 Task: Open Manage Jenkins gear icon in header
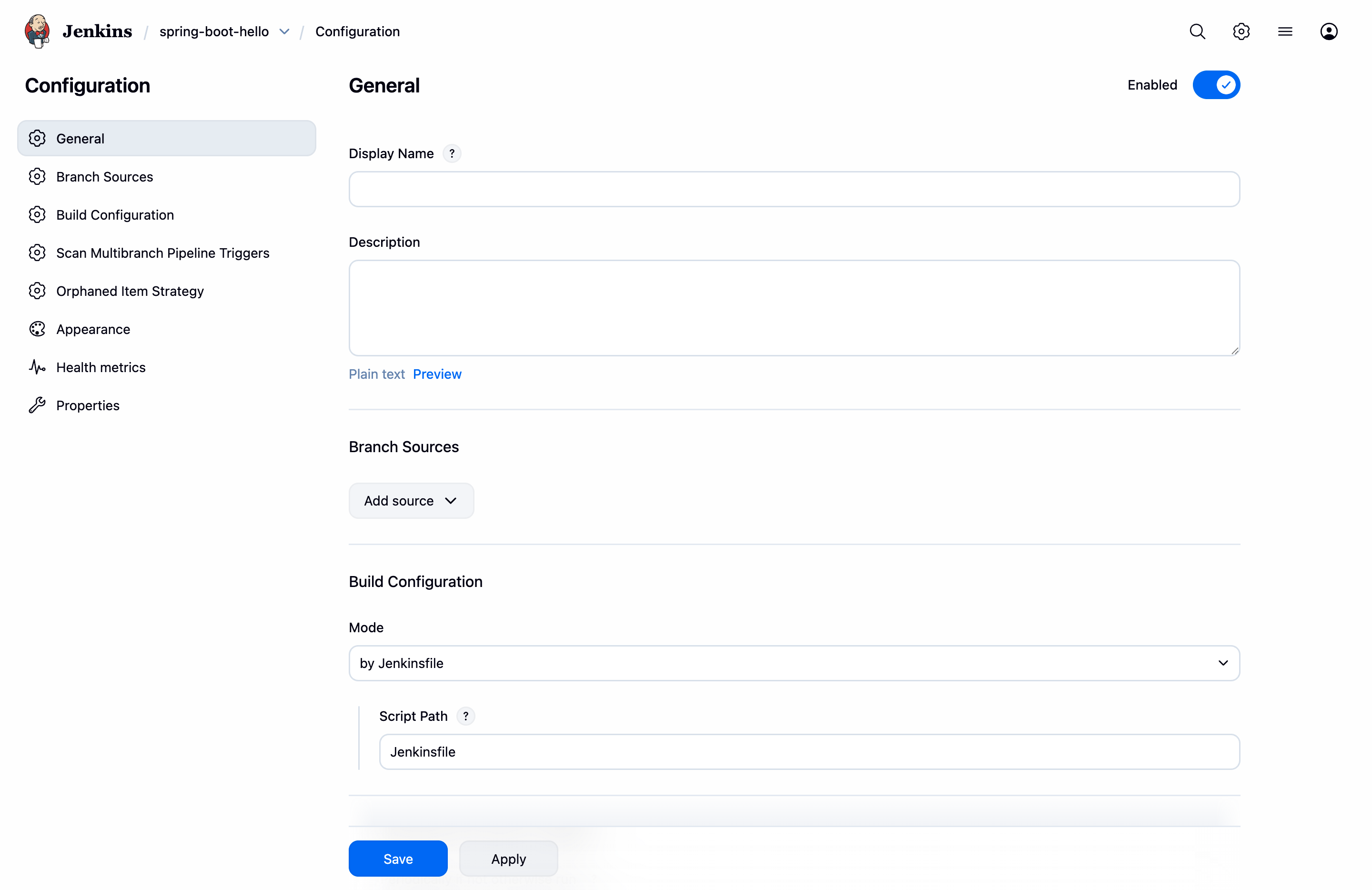pos(1241,31)
